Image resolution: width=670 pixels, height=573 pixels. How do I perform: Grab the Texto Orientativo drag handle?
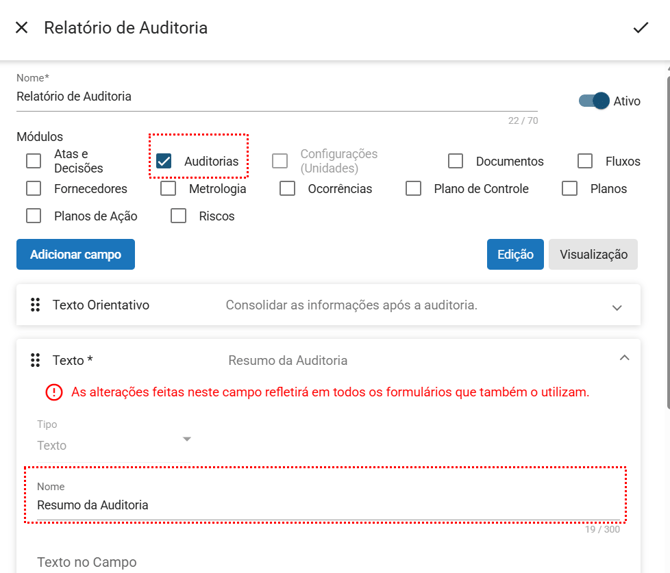[x=35, y=305]
